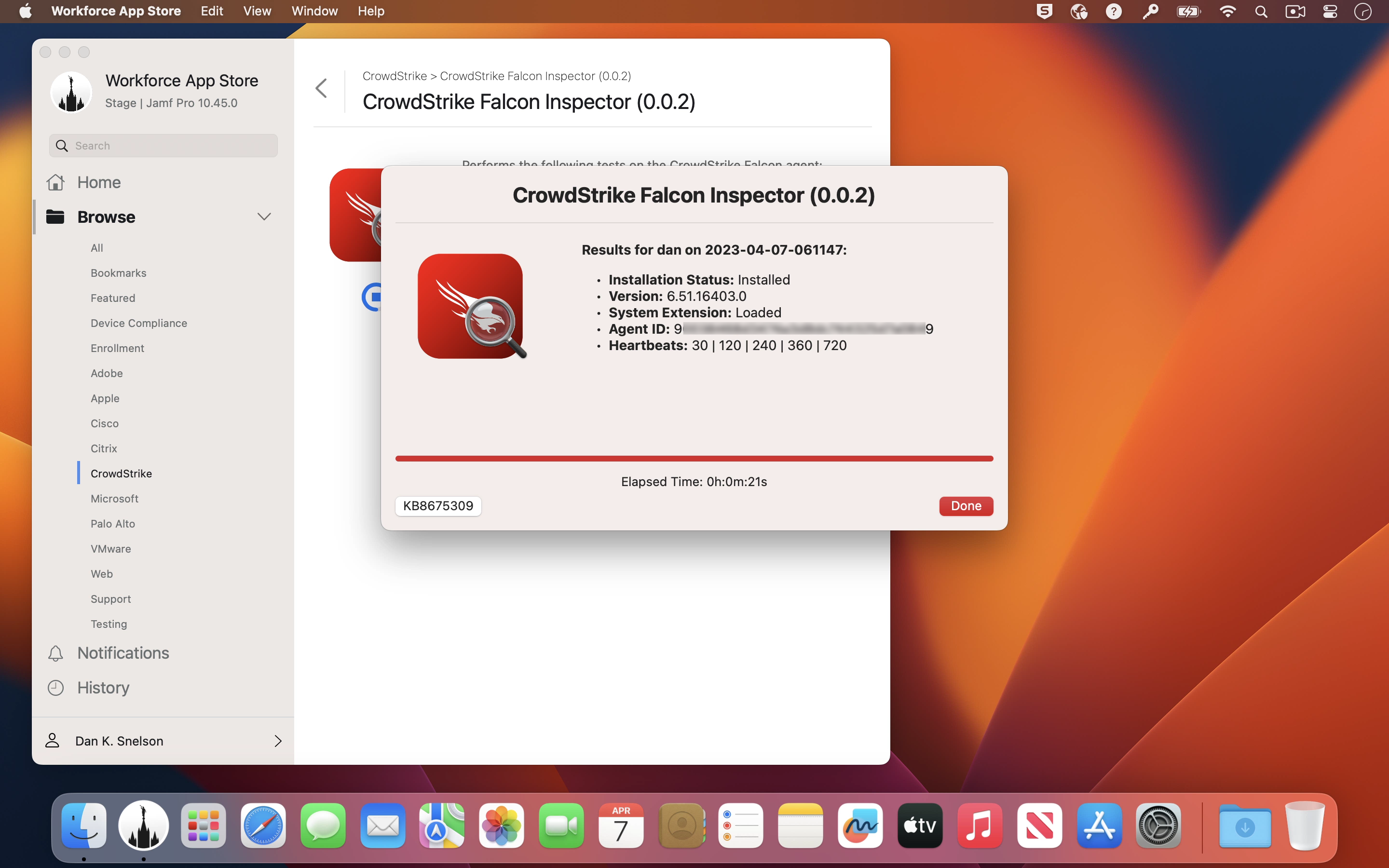Click the question mark icon in the menu bar
This screenshot has width=1389, height=868.
[1114, 12]
